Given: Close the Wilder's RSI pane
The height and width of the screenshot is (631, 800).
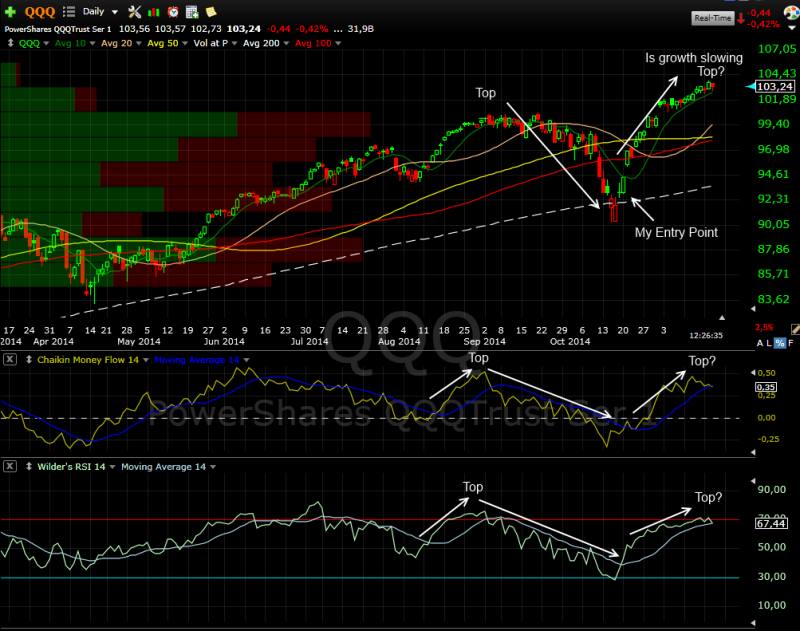Looking at the screenshot, I should point(10,466).
